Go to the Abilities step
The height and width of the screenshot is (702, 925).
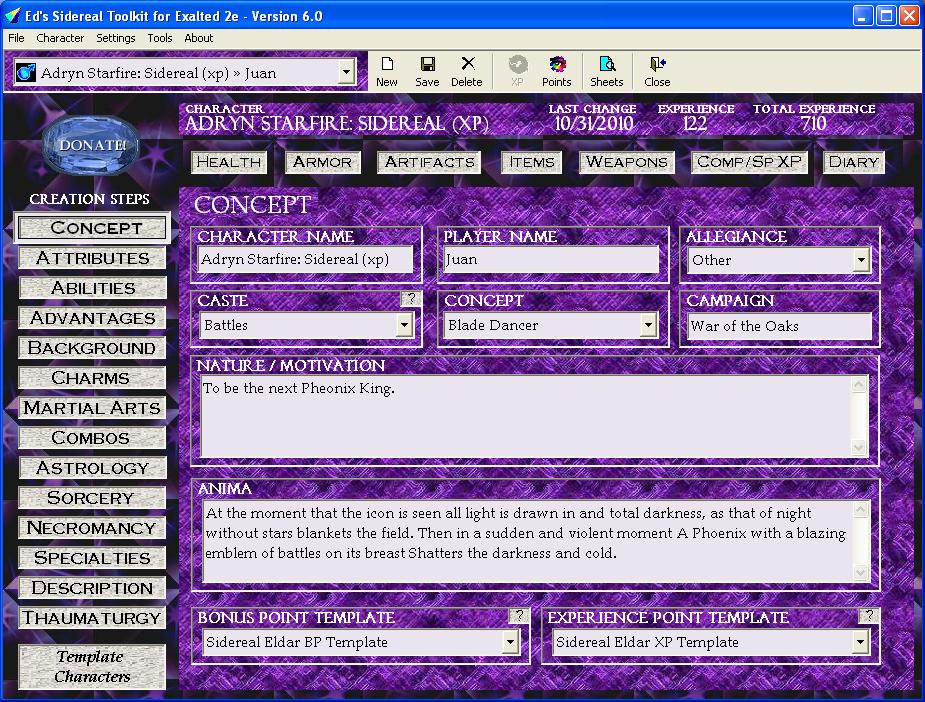click(x=92, y=288)
